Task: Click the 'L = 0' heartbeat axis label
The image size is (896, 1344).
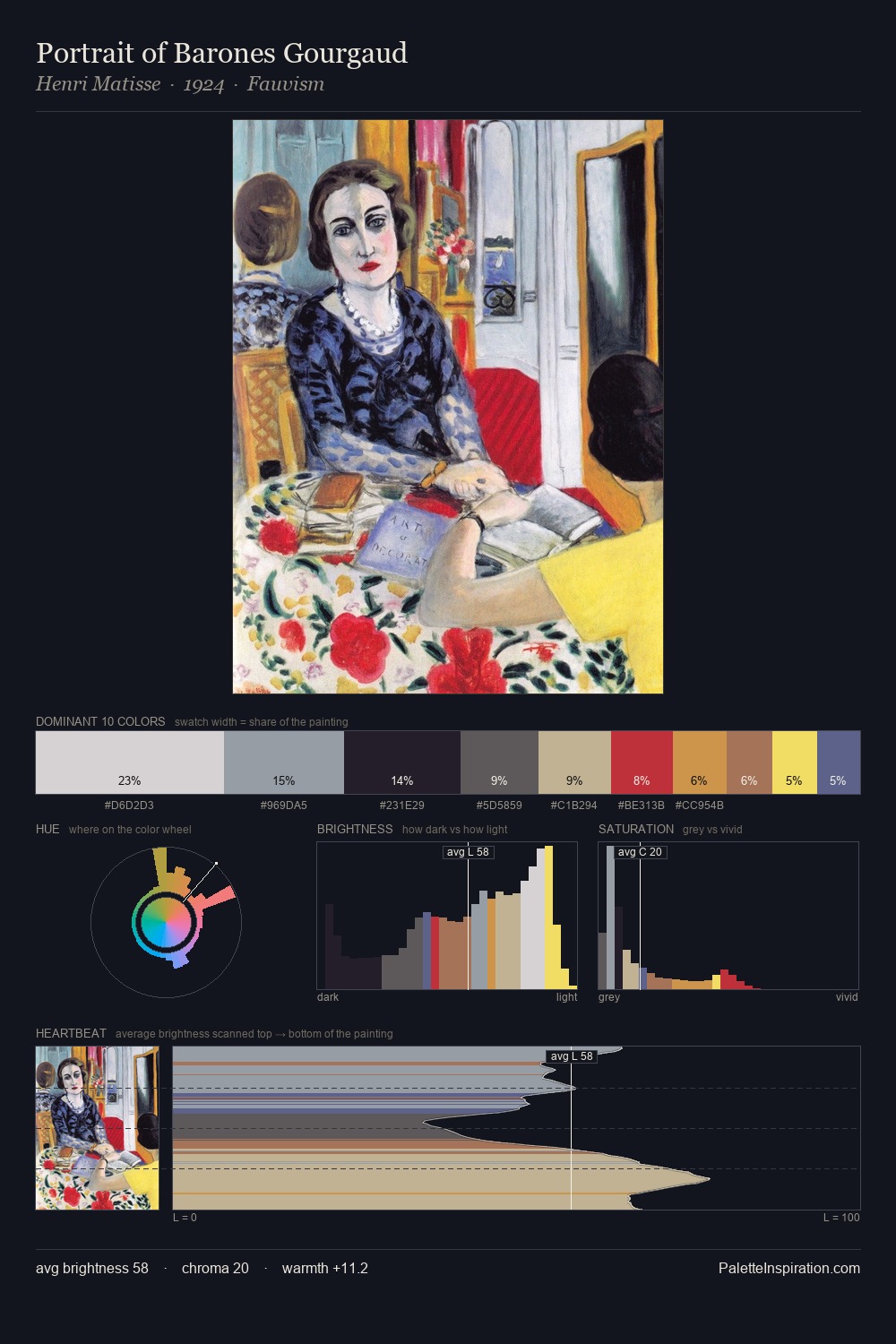Action: (x=185, y=1218)
